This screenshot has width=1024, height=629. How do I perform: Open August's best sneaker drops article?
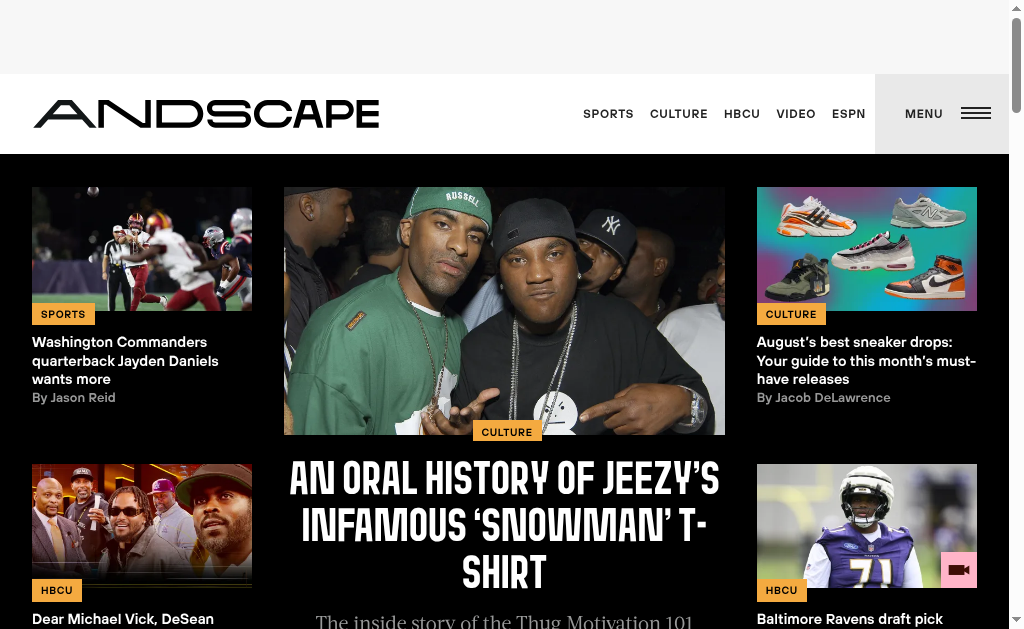[866, 361]
